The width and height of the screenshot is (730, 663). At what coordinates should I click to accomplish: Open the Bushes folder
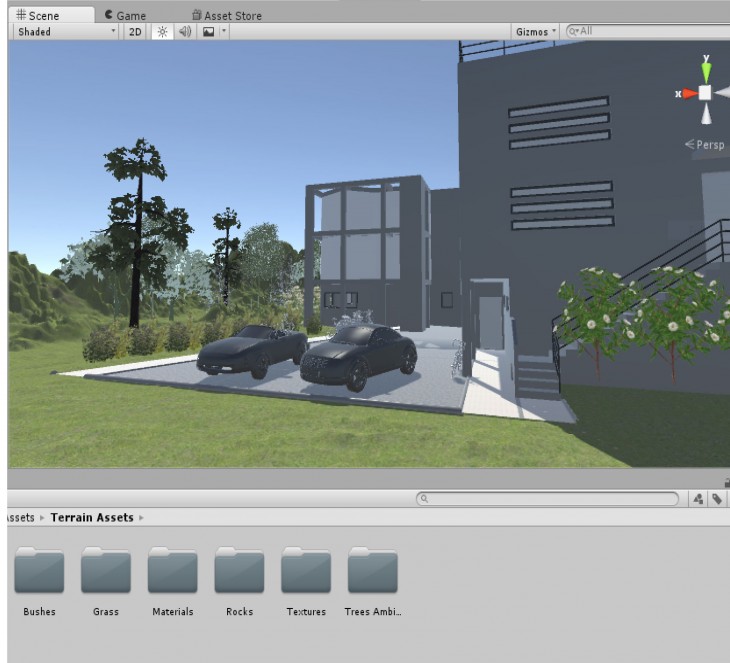pos(39,572)
